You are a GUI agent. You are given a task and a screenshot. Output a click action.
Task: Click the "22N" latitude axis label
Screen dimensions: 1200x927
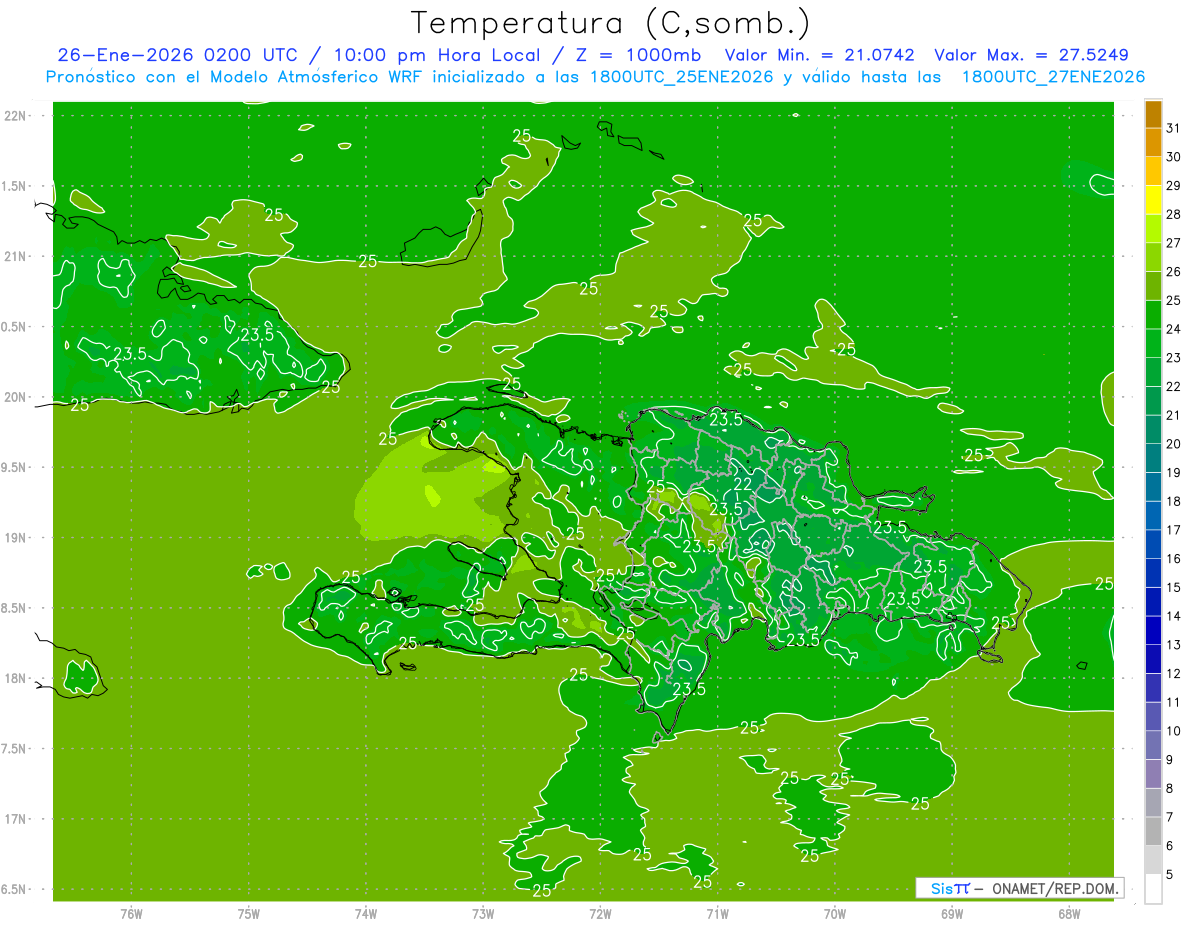(15, 116)
